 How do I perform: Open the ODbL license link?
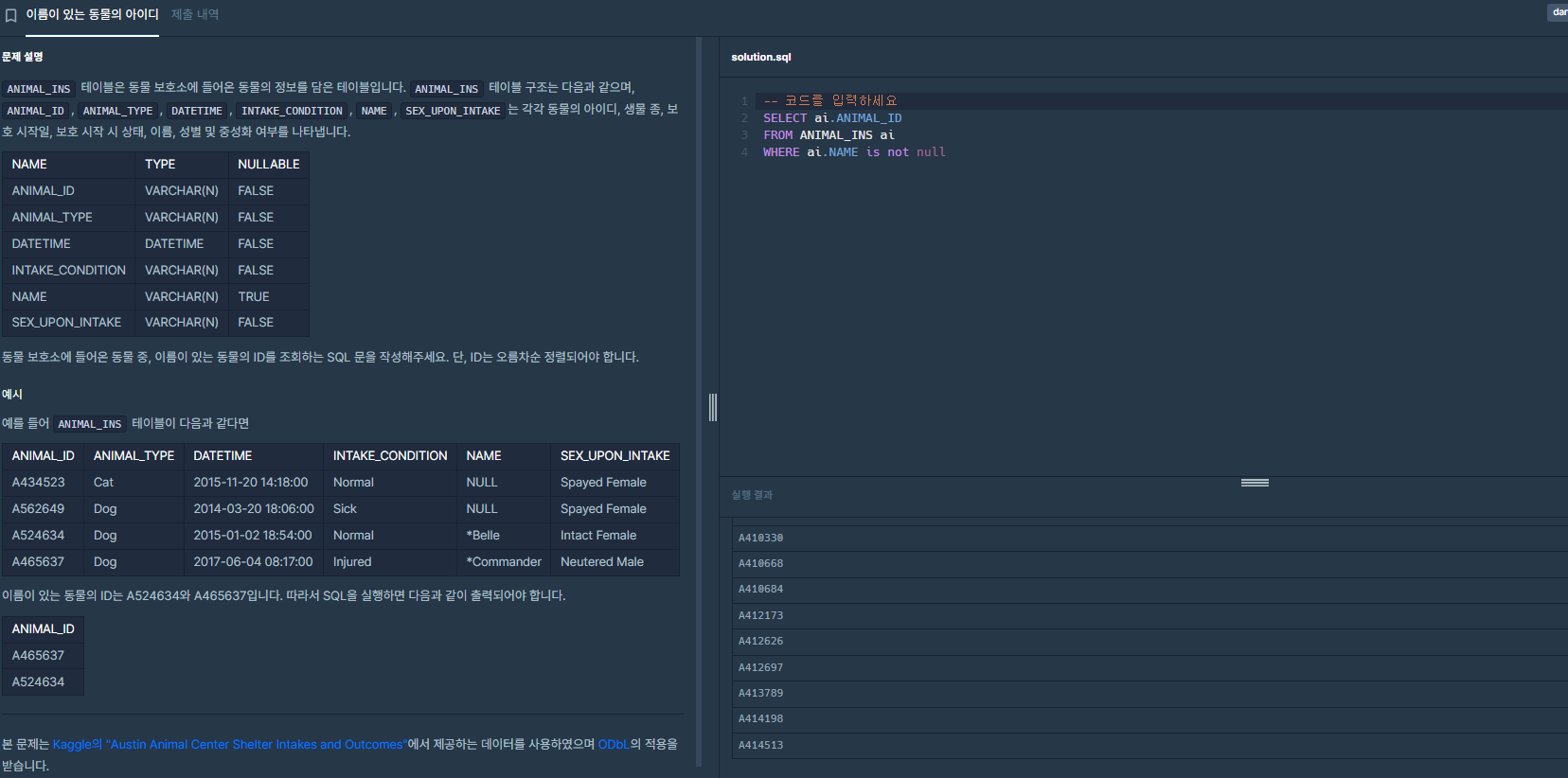click(x=614, y=745)
